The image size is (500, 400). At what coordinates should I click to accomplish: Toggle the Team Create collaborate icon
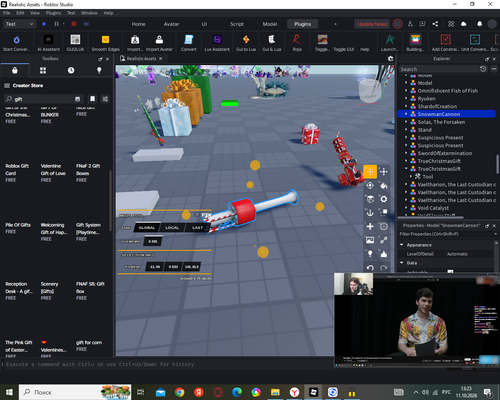(x=410, y=24)
